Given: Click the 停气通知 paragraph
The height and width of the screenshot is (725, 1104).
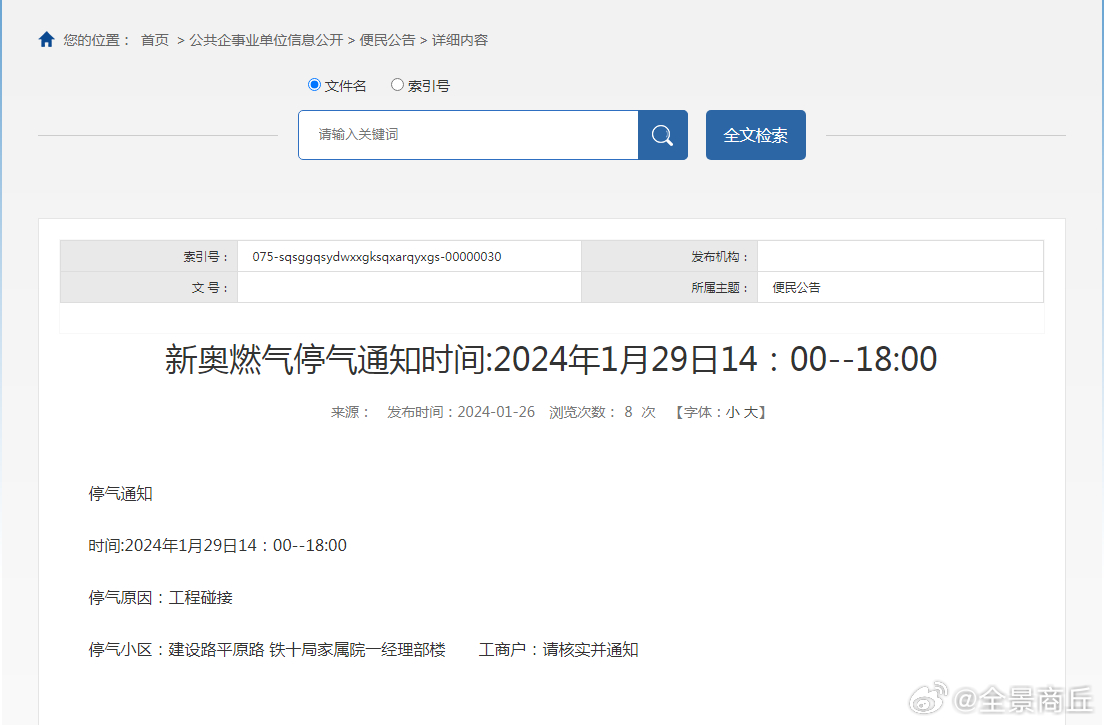Looking at the screenshot, I should pyautogui.click(x=120, y=493).
